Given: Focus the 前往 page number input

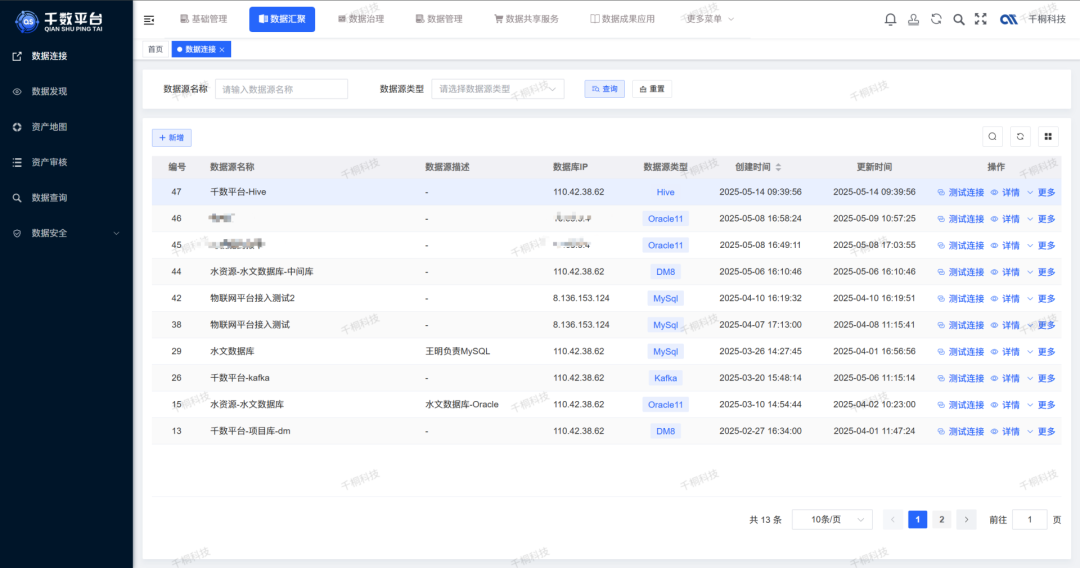Looking at the screenshot, I should 1030,520.
